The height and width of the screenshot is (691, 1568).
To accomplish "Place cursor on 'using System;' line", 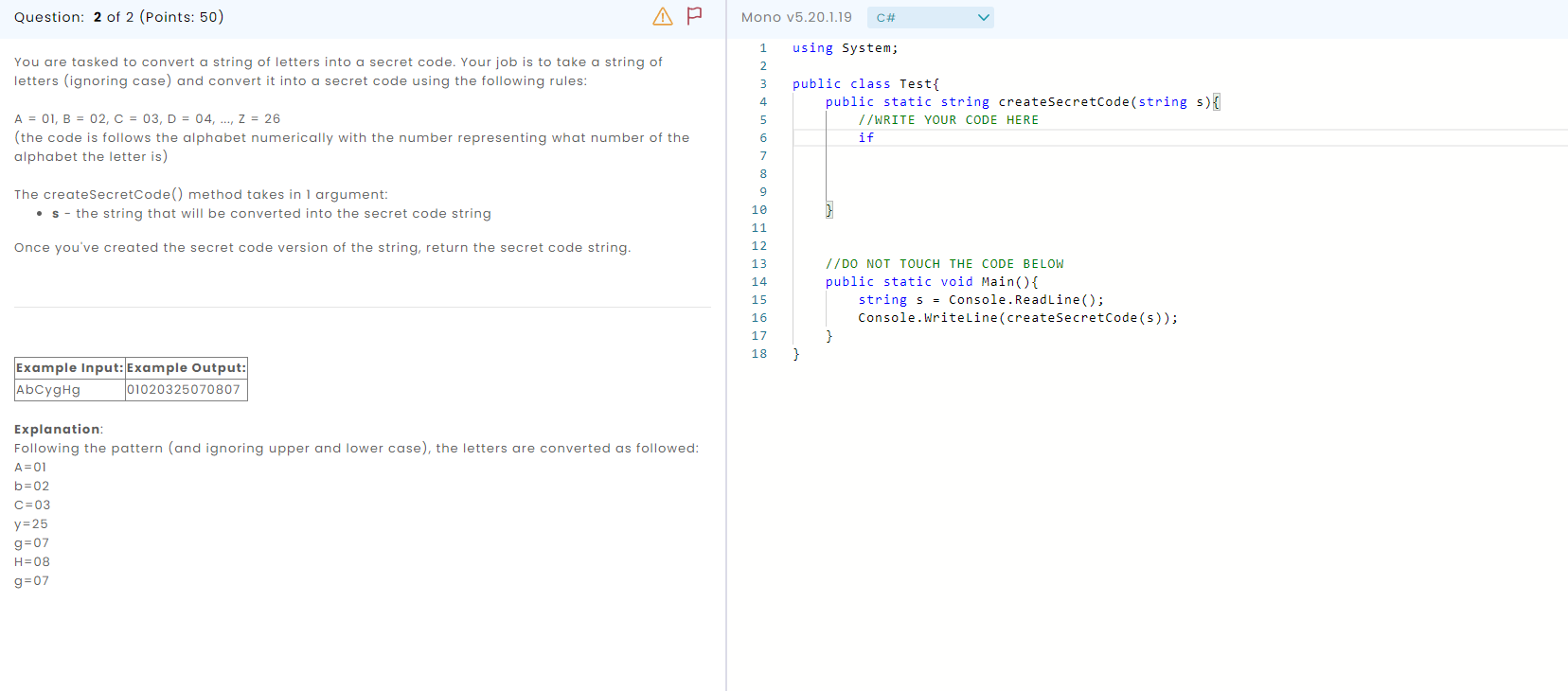I will pyautogui.click(x=846, y=48).
